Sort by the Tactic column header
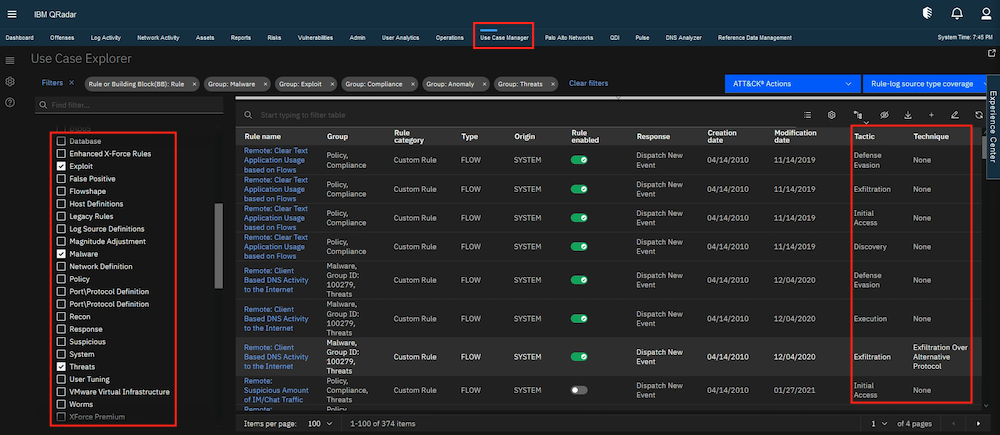The height and width of the screenshot is (435, 1000). [x=864, y=137]
